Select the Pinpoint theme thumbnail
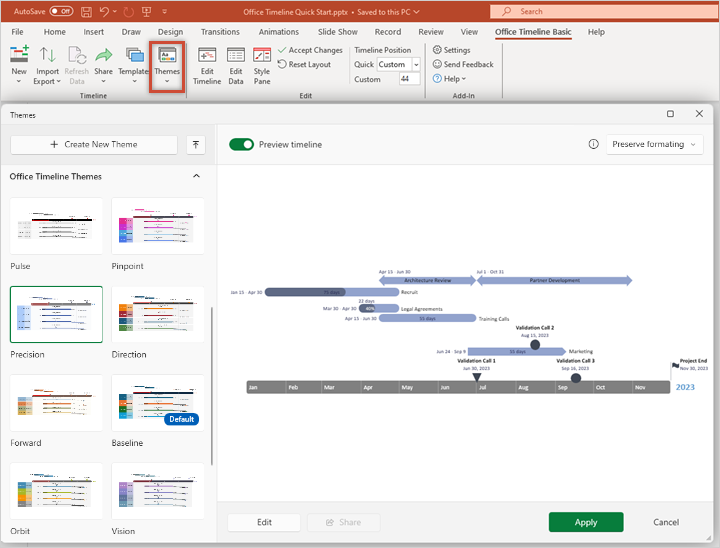Image resolution: width=720 pixels, height=548 pixels. [157, 227]
